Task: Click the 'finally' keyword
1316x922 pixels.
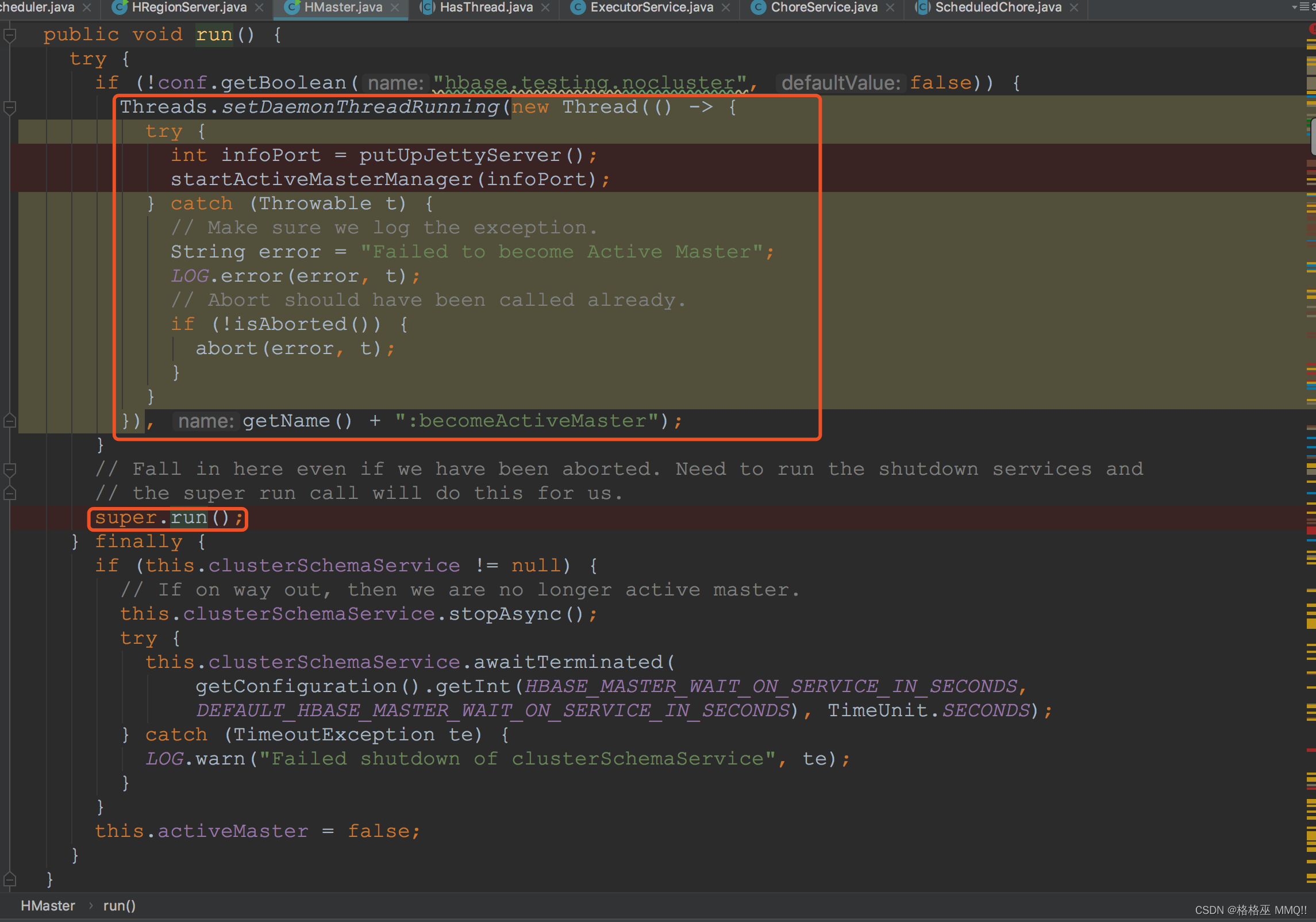Action: (138, 542)
